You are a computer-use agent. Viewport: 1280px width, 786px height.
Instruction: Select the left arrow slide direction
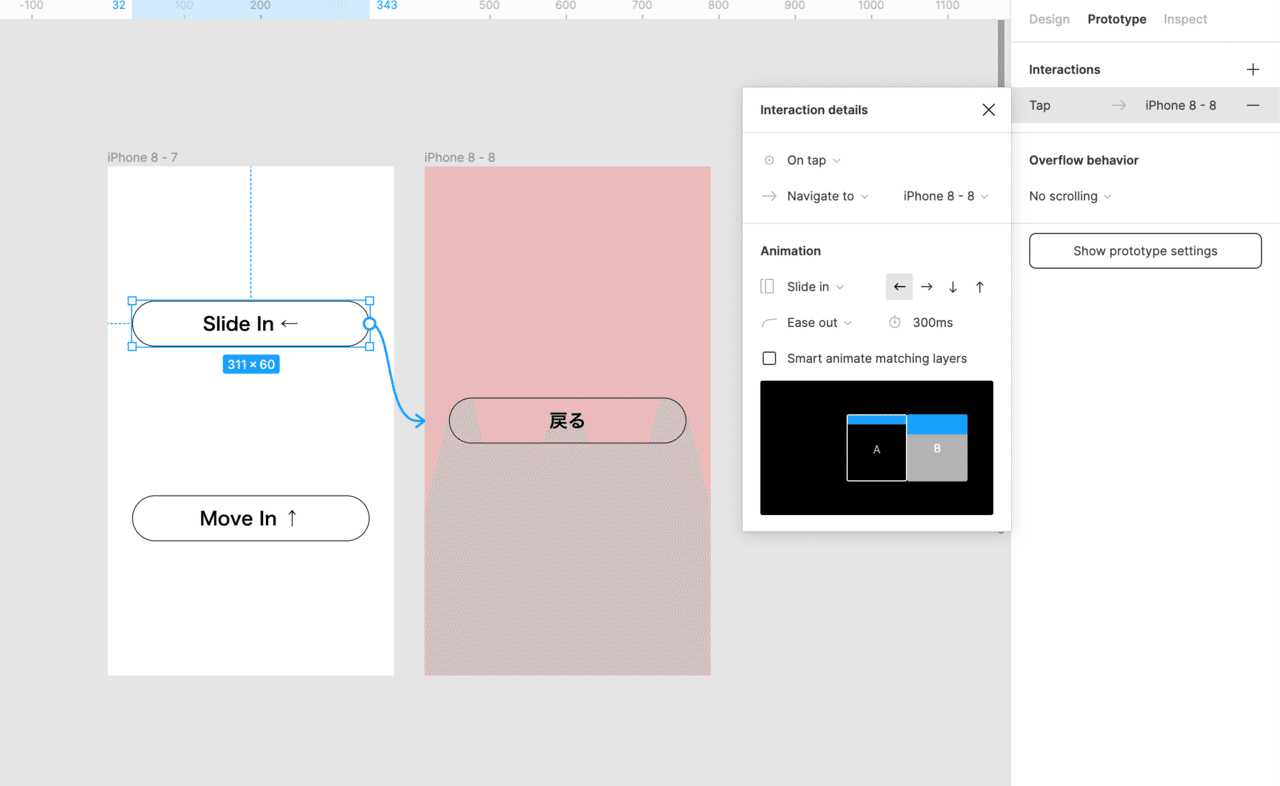coord(899,287)
